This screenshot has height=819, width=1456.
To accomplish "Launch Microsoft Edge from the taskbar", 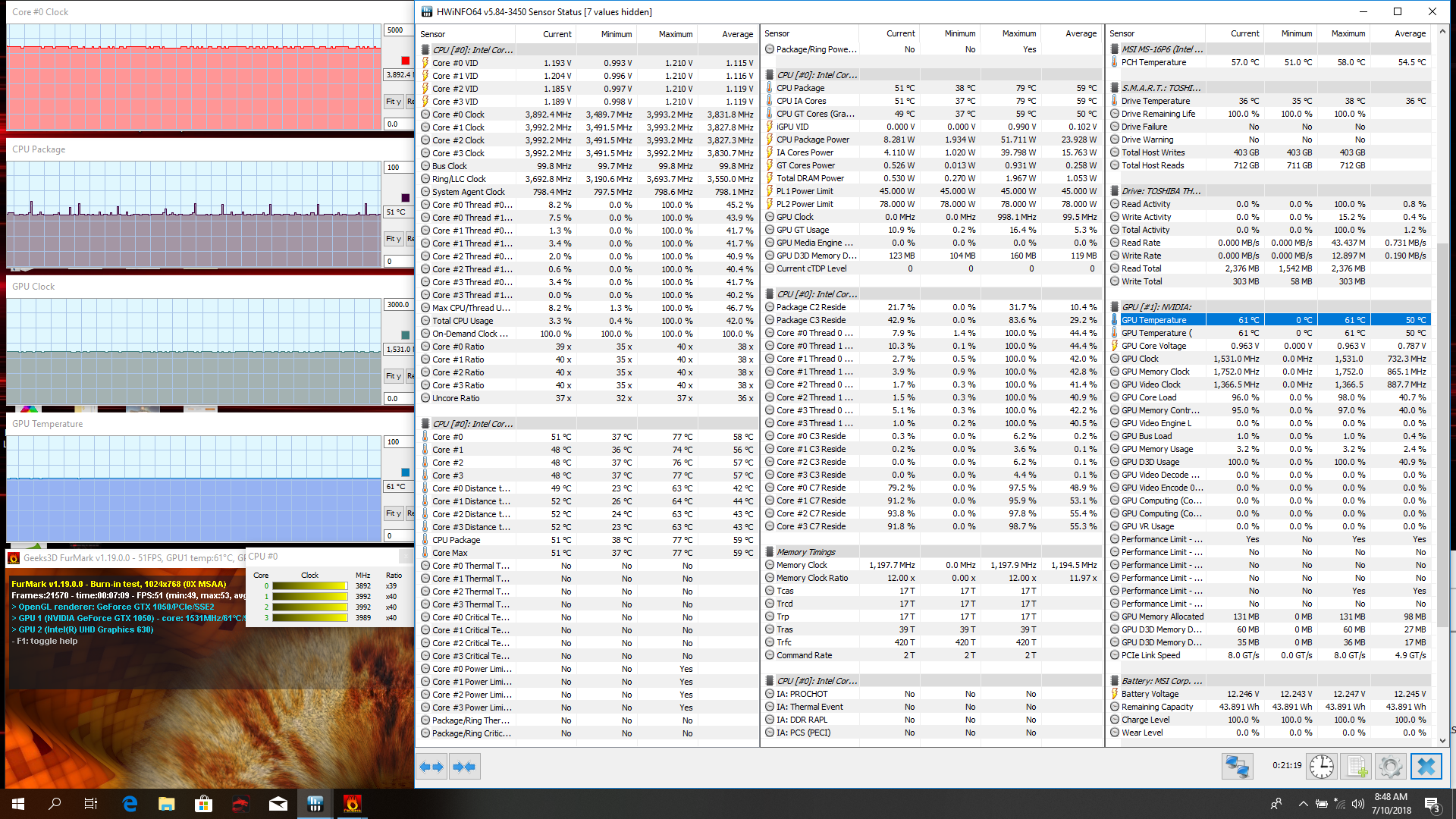I will (130, 804).
